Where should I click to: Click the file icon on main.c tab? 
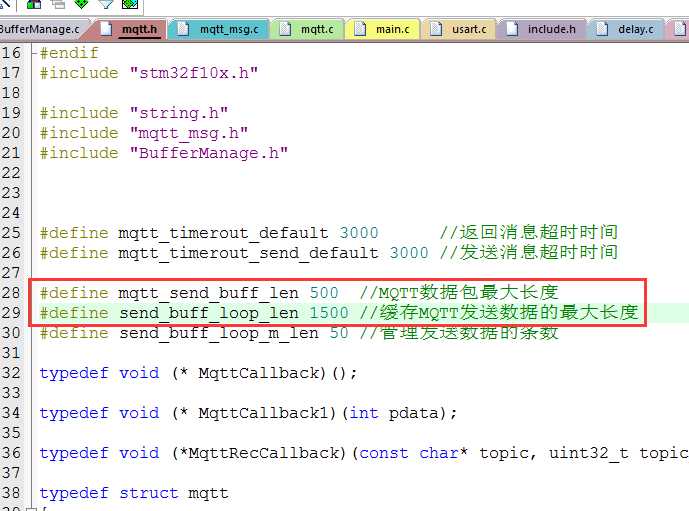click(x=360, y=29)
